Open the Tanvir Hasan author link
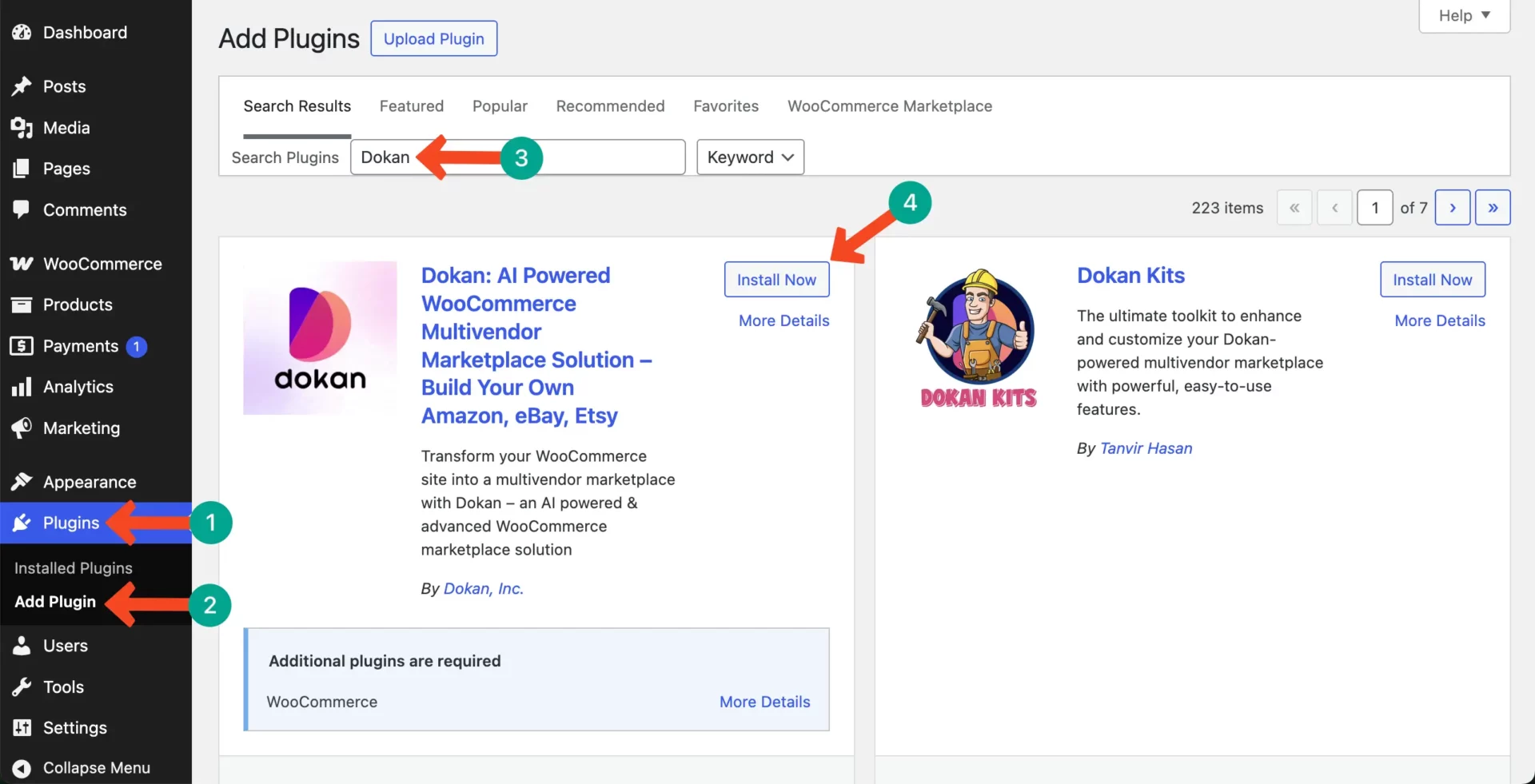The width and height of the screenshot is (1535, 784). (1146, 448)
